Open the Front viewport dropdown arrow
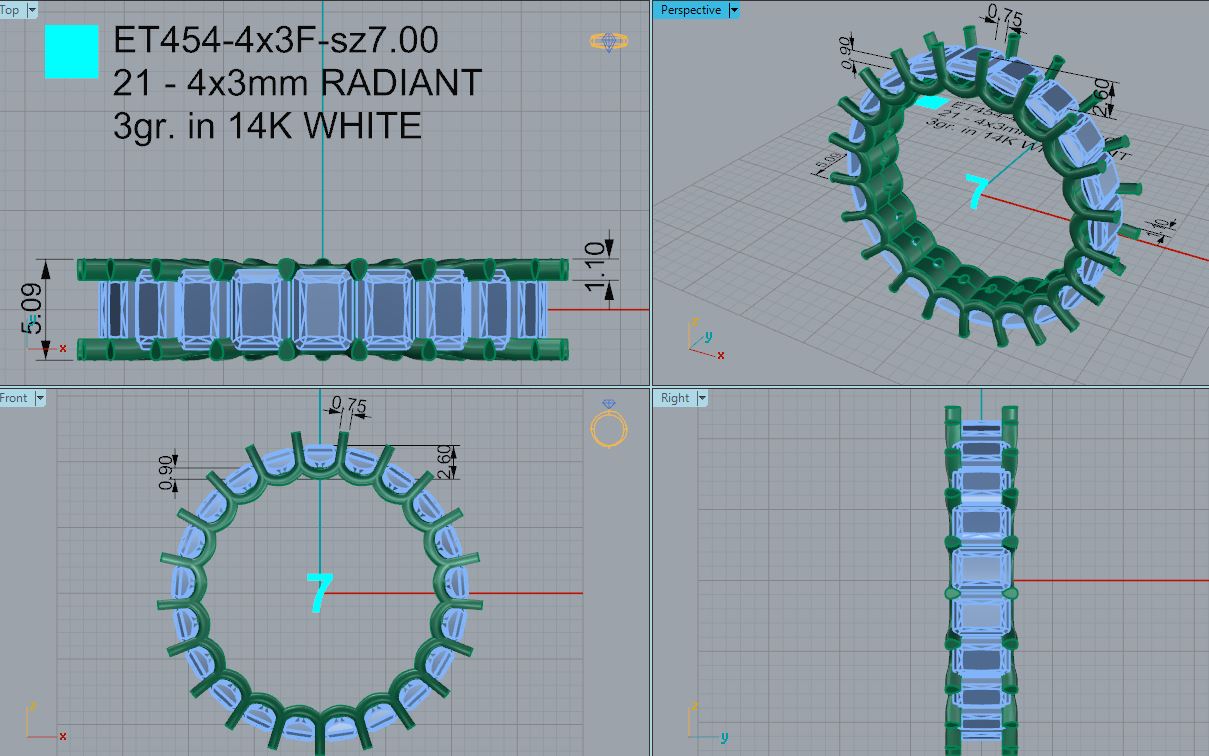This screenshot has width=1209, height=756. pyautogui.click(x=40, y=398)
